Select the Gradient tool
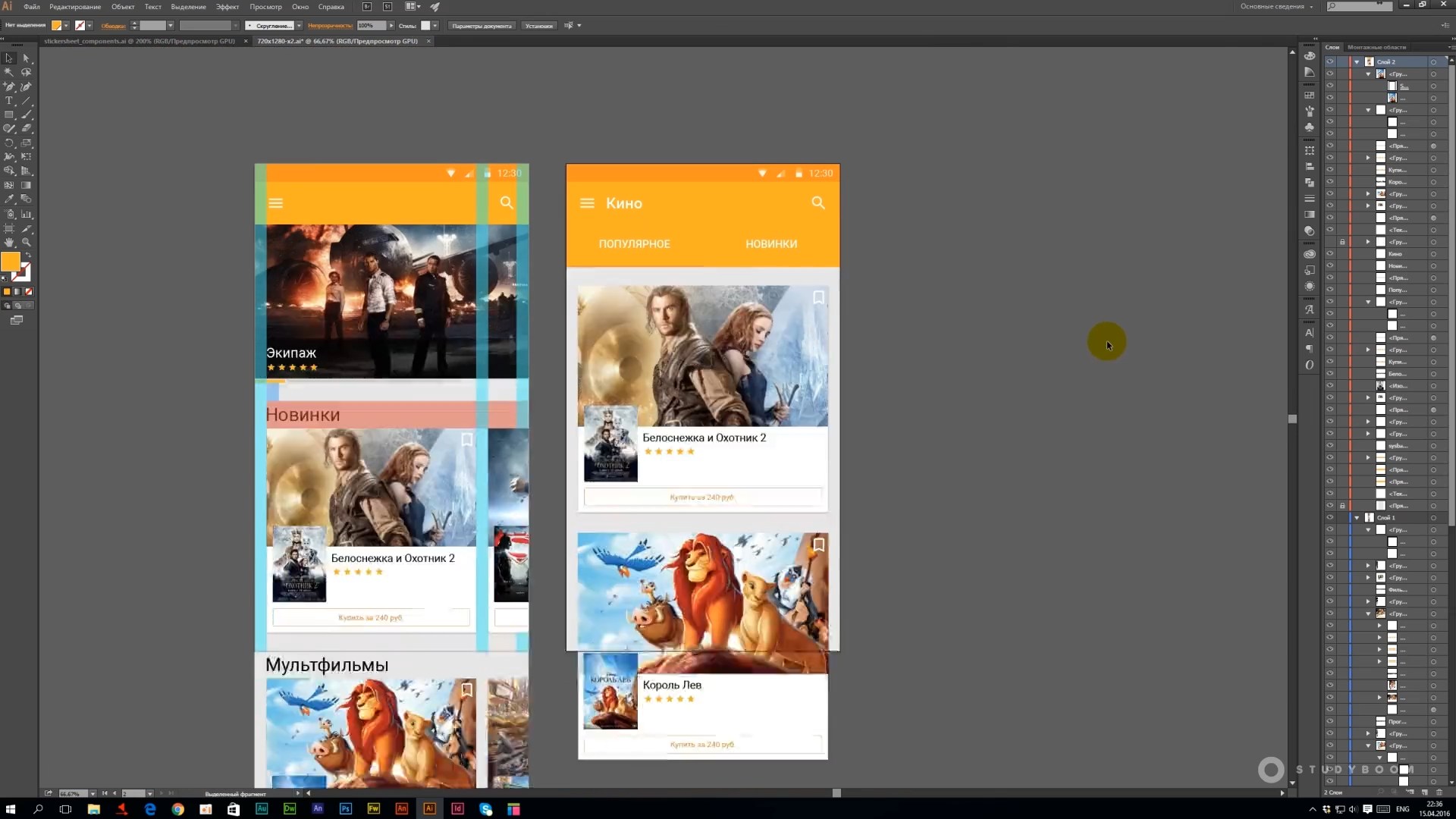 [x=27, y=185]
